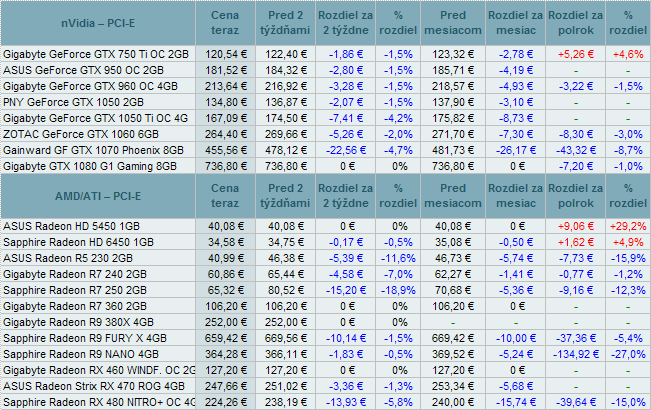Click the -43,32 € half-year difference value
This screenshot has width=651, height=410.
click(x=576, y=150)
